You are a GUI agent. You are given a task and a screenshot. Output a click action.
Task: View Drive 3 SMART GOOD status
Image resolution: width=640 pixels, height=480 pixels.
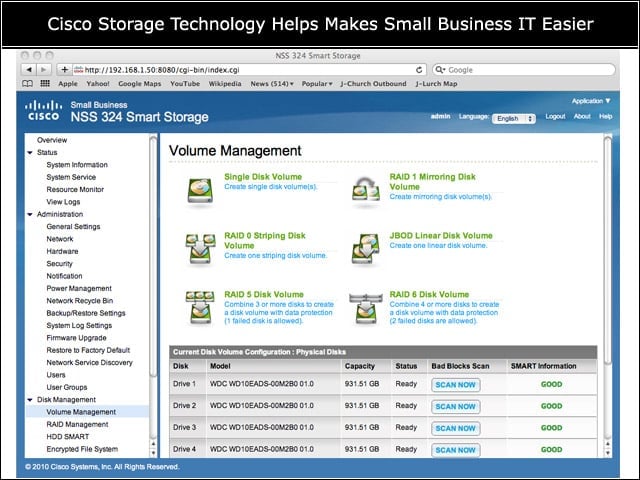pos(551,428)
